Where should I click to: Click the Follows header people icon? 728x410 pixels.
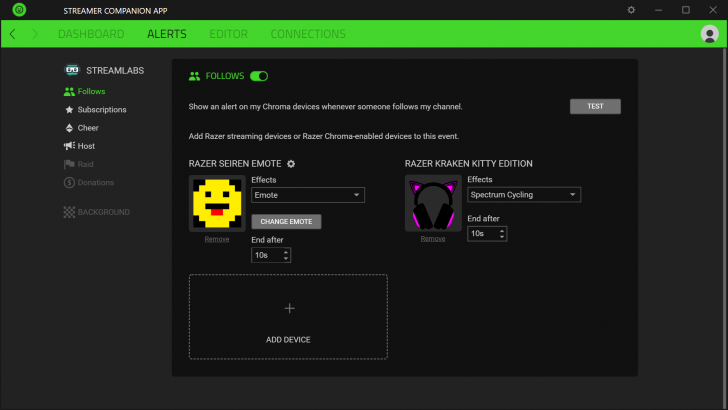click(x=195, y=76)
